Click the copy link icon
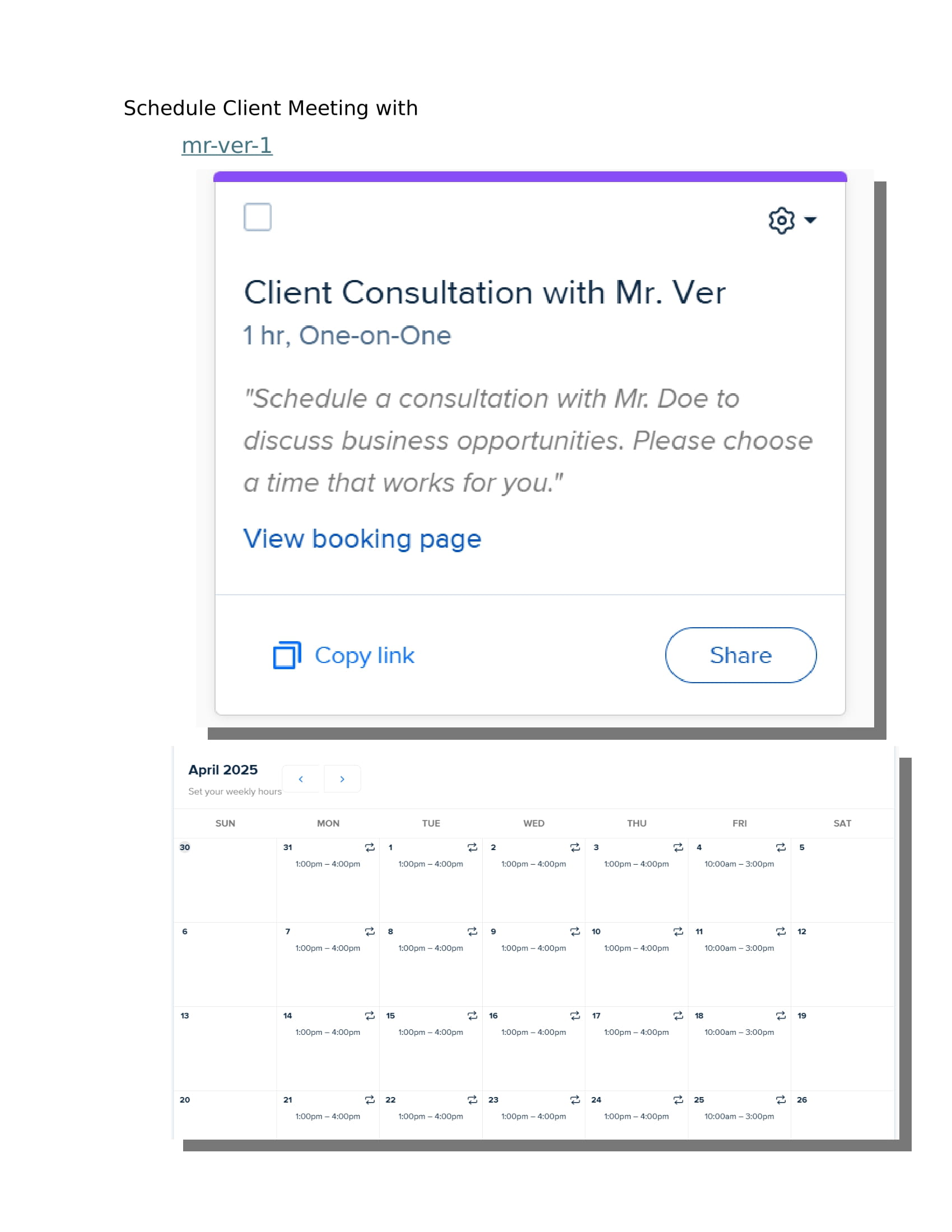 (287, 655)
